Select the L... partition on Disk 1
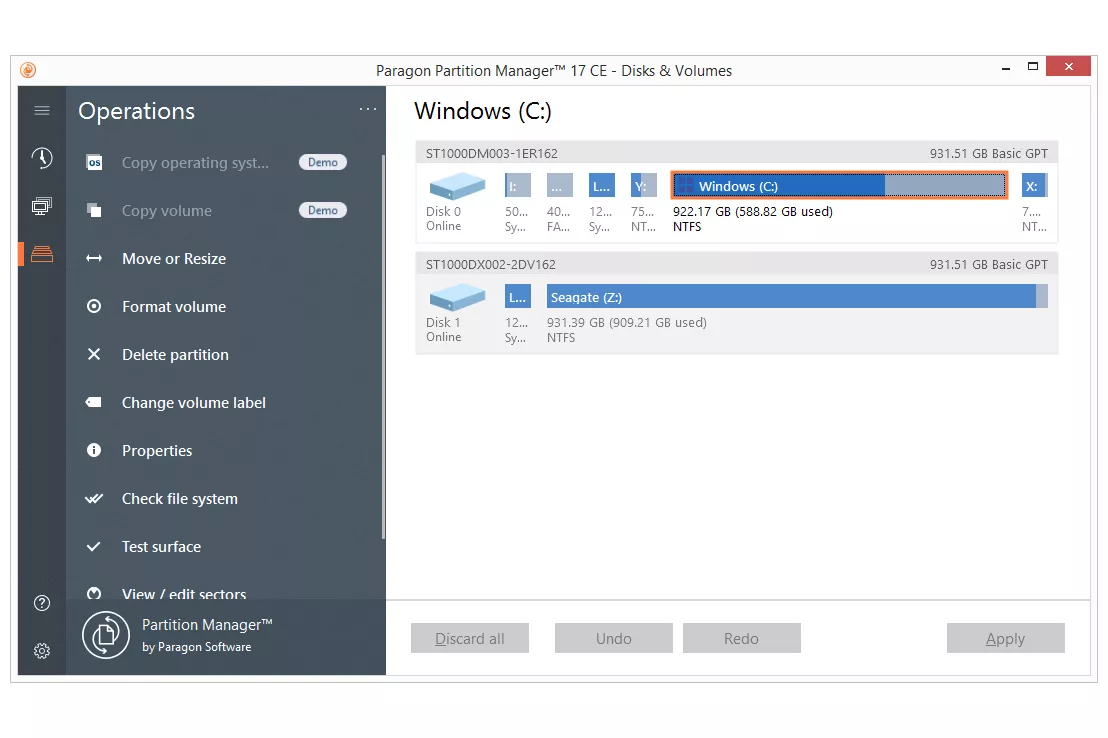The height and width of the screenshot is (738, 1108). (x=518, y=297)
